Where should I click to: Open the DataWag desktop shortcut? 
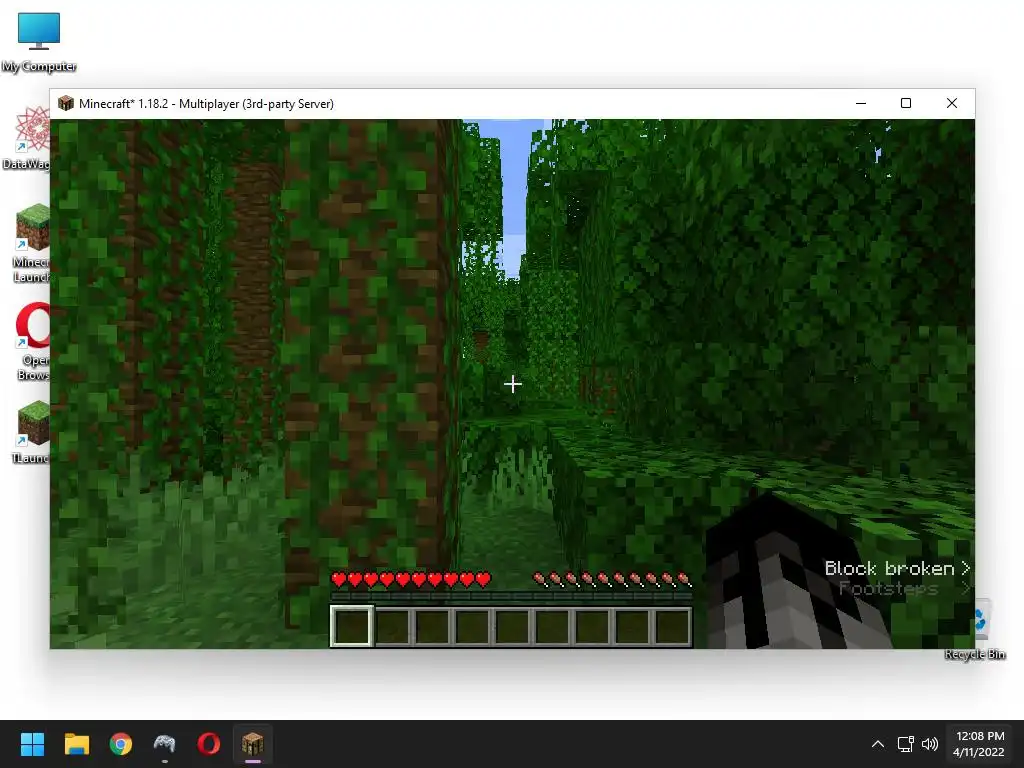tap(26, 138)
